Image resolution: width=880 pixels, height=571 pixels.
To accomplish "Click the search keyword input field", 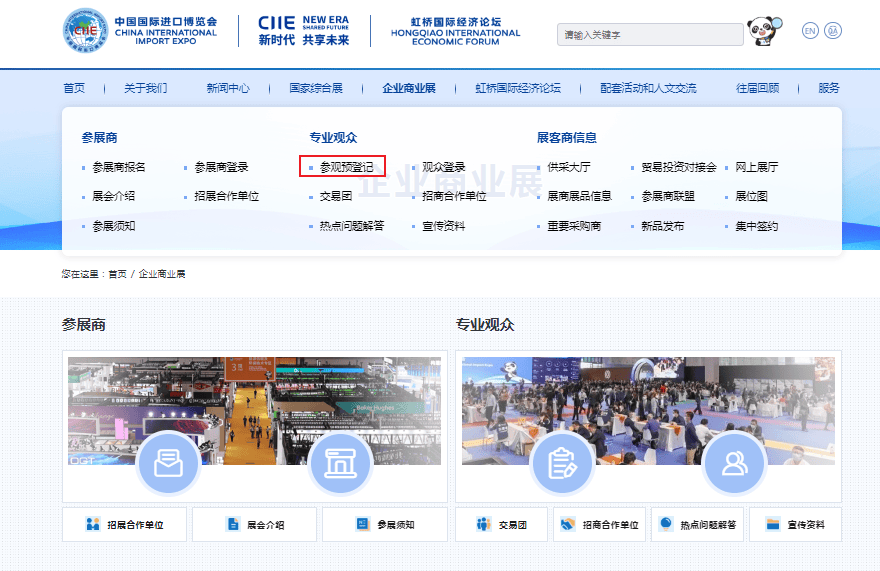I will pos(649,34).
